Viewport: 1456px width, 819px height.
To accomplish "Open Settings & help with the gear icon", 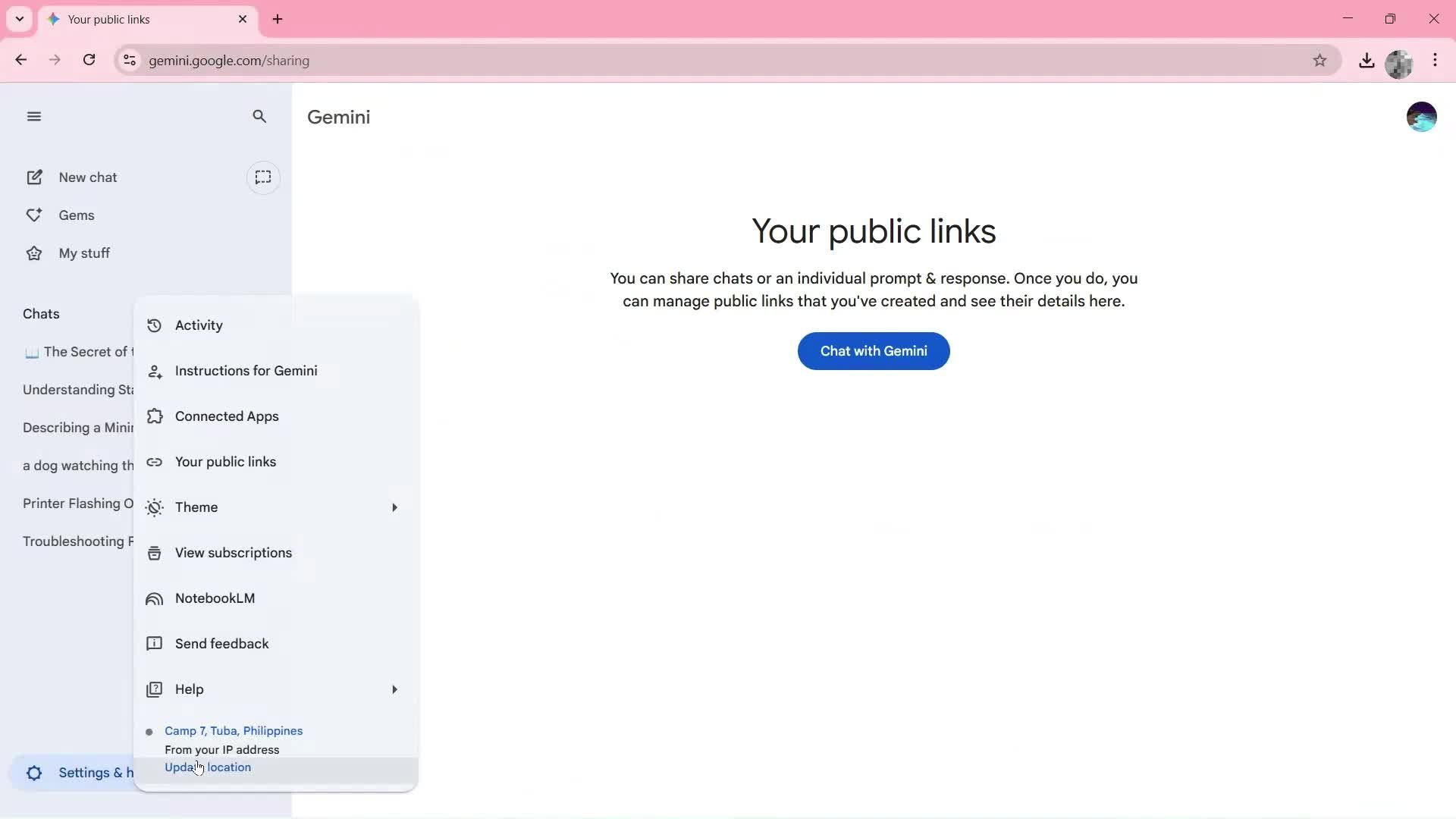I will pos(33,773).
